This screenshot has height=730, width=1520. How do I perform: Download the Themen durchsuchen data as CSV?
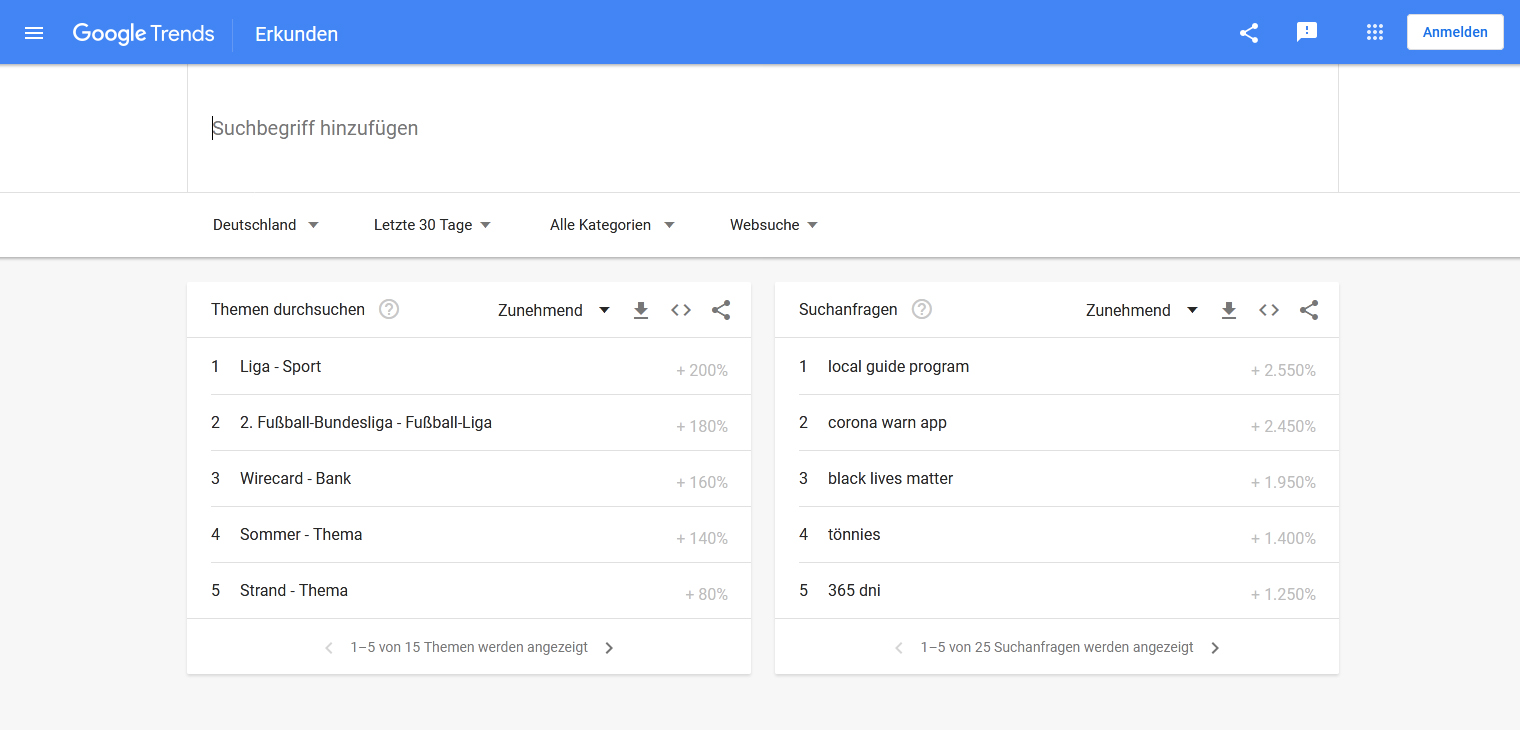pos(641,310)
